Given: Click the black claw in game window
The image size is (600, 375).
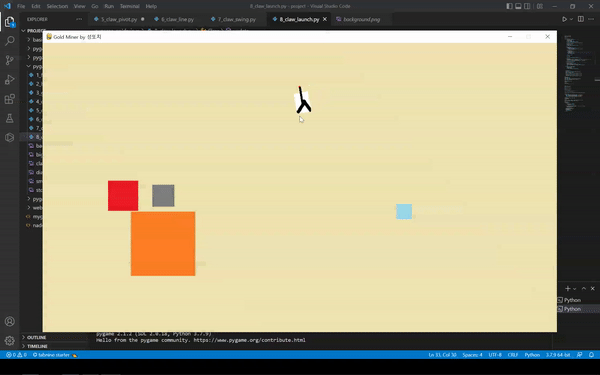Looking at the screenshot, I should (x=303, y=100).
